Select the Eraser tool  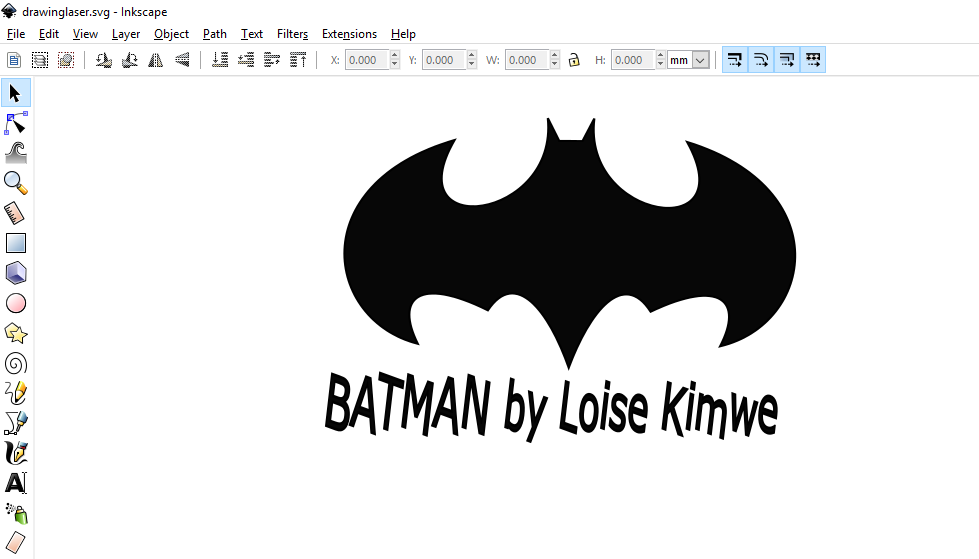tap(16, 542)
